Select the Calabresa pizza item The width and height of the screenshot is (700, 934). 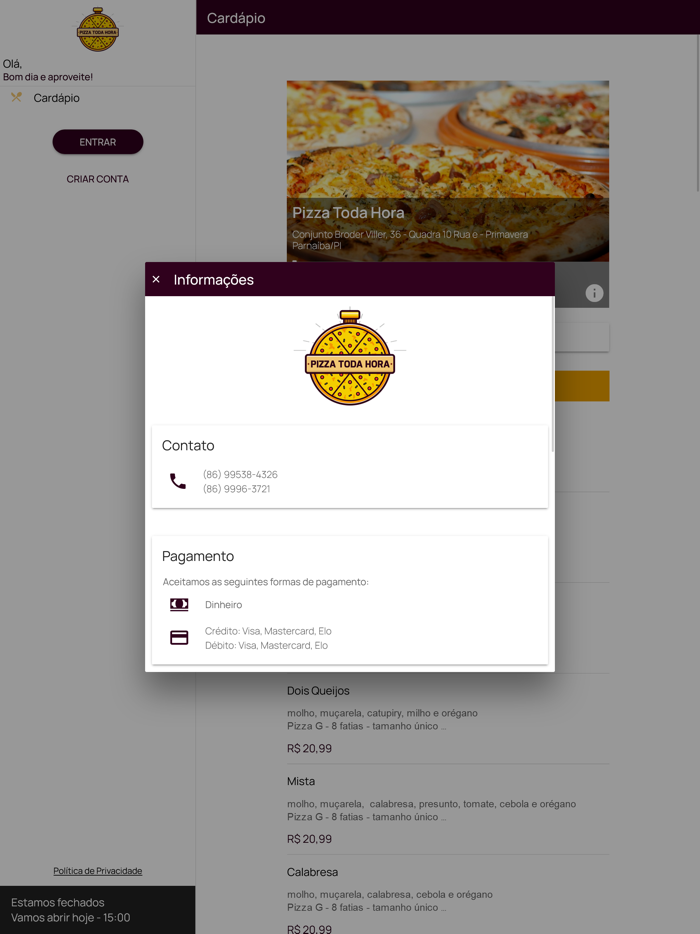[x=448, y=896]
